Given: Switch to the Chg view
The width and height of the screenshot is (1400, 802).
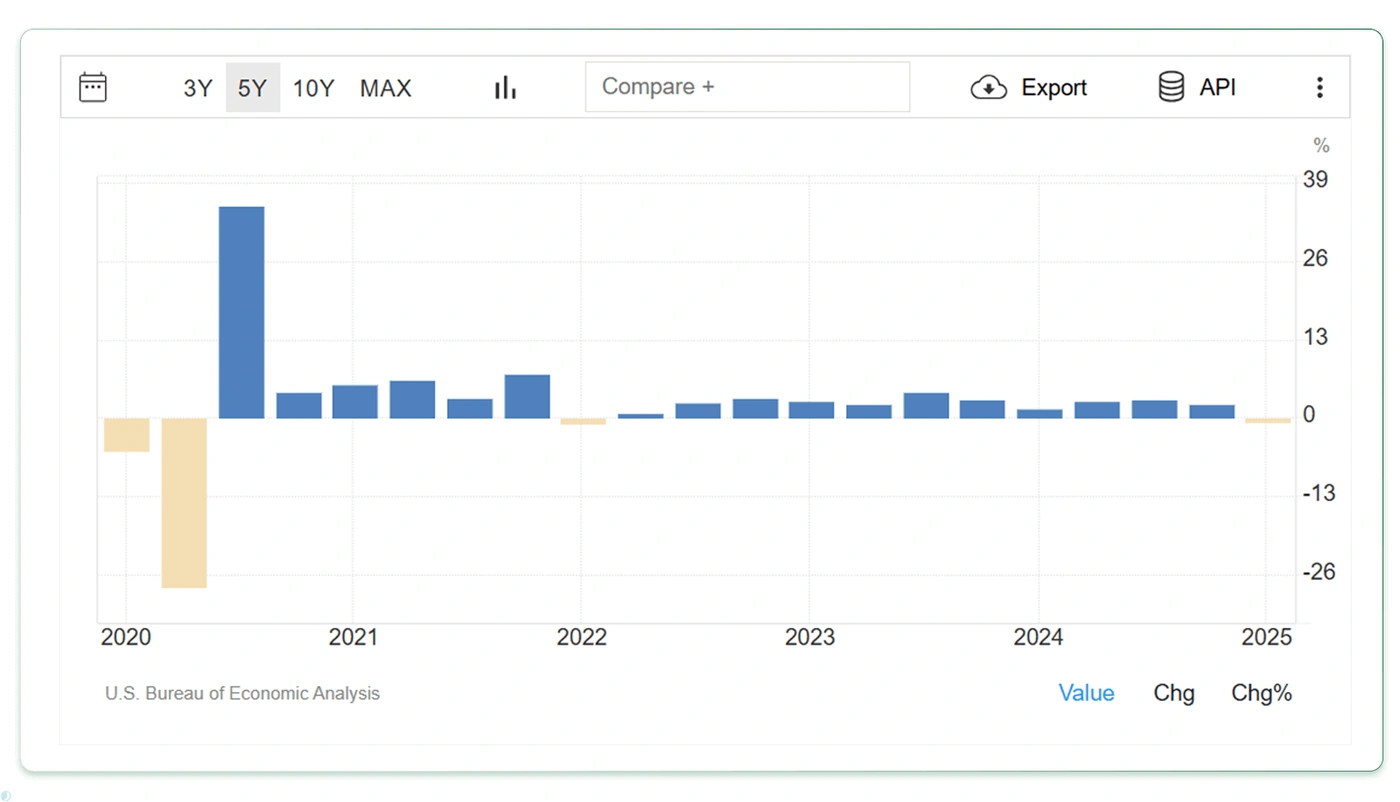Looking at the screenshot, I should click(x=1173, y=693).
